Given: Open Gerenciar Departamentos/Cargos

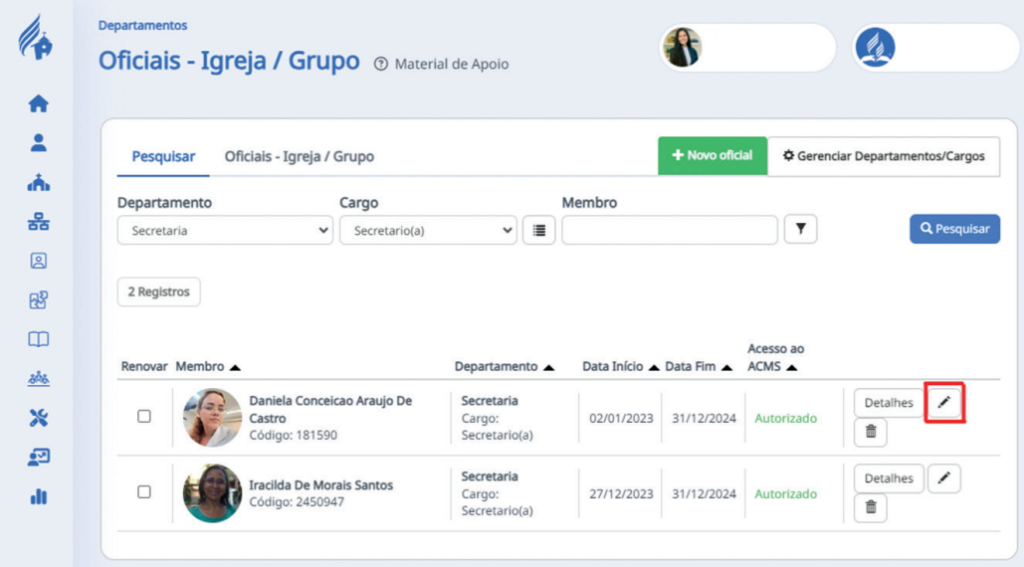Looking at the screenshot, I should (x=883, y=156).
